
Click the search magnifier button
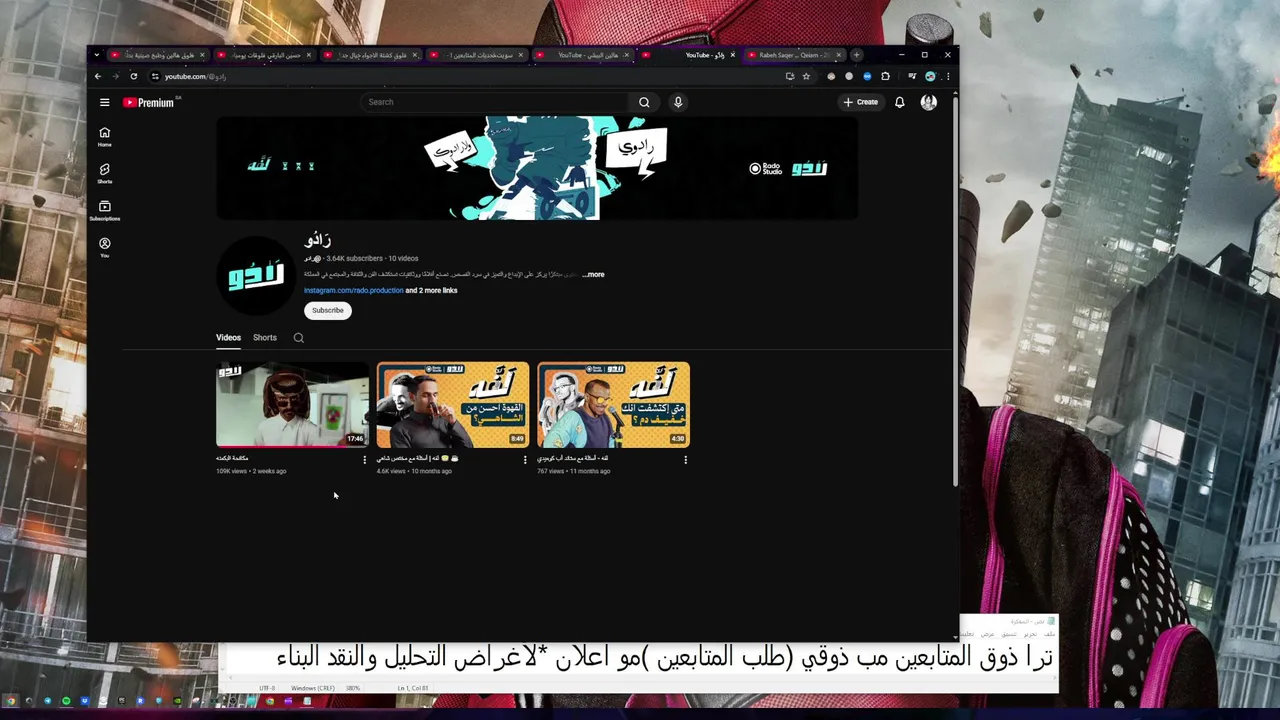click(x=644, y=102)
